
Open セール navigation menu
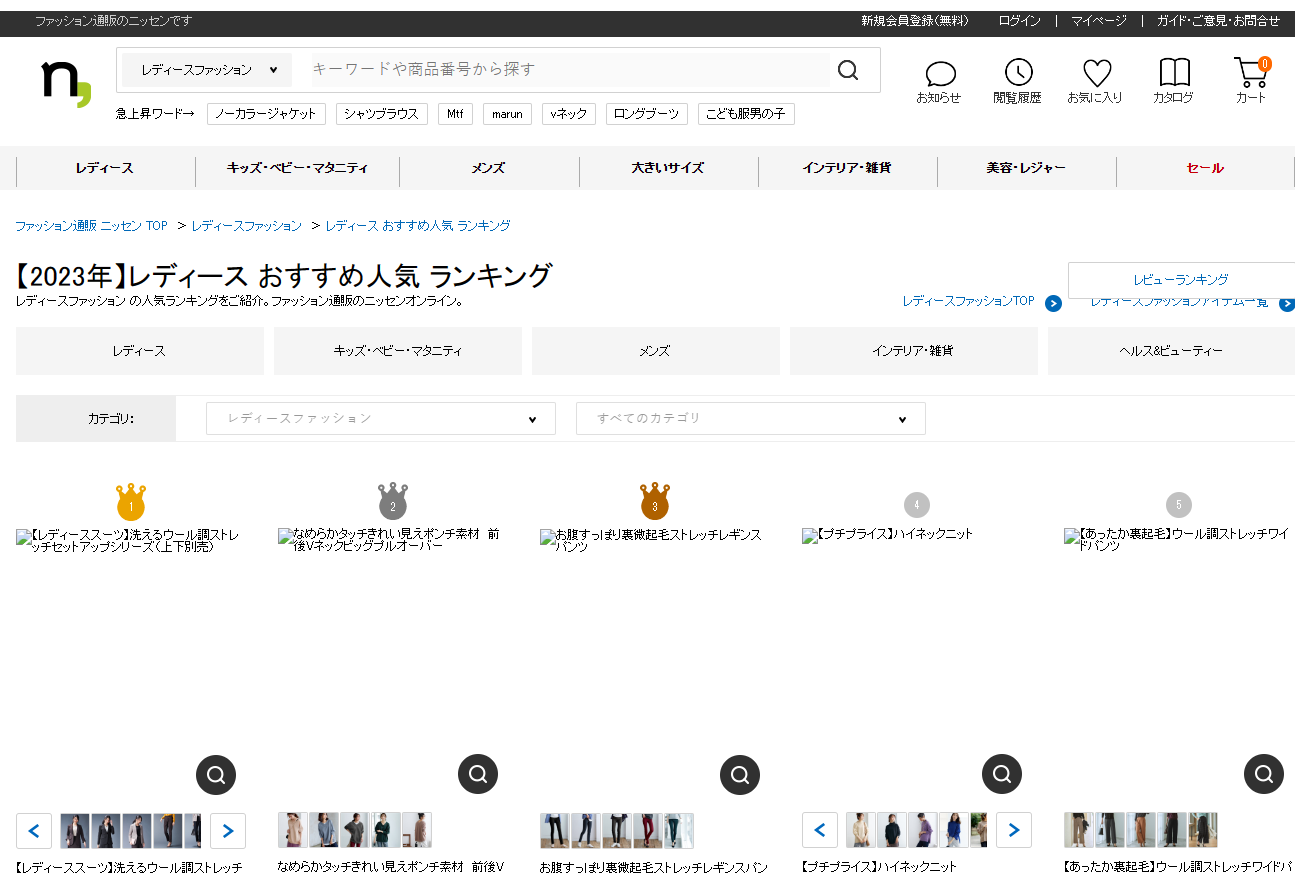pyautogui.click(x=1205, y=168)
